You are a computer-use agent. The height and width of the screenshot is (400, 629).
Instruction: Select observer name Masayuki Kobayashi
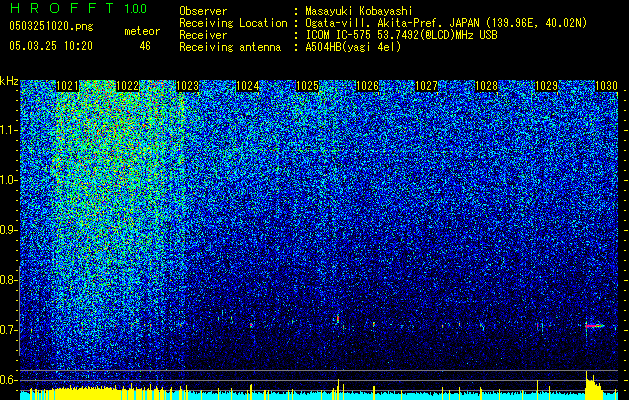click(359, 11)
